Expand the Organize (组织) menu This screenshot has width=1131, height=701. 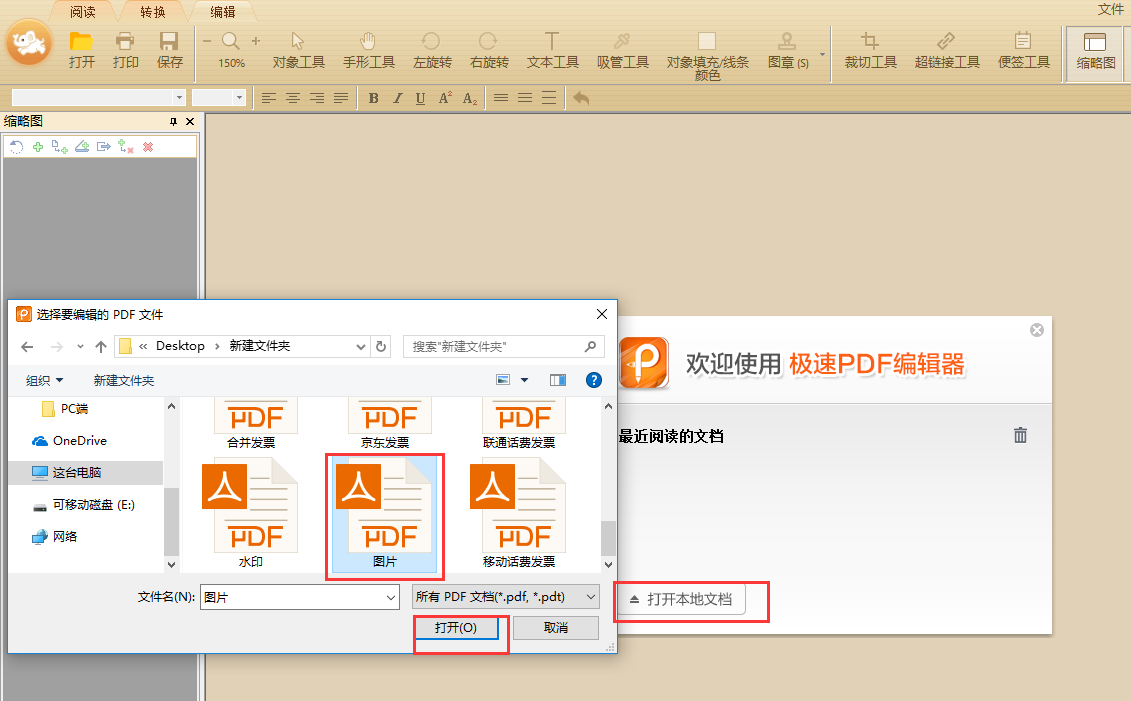coord(44,381)
